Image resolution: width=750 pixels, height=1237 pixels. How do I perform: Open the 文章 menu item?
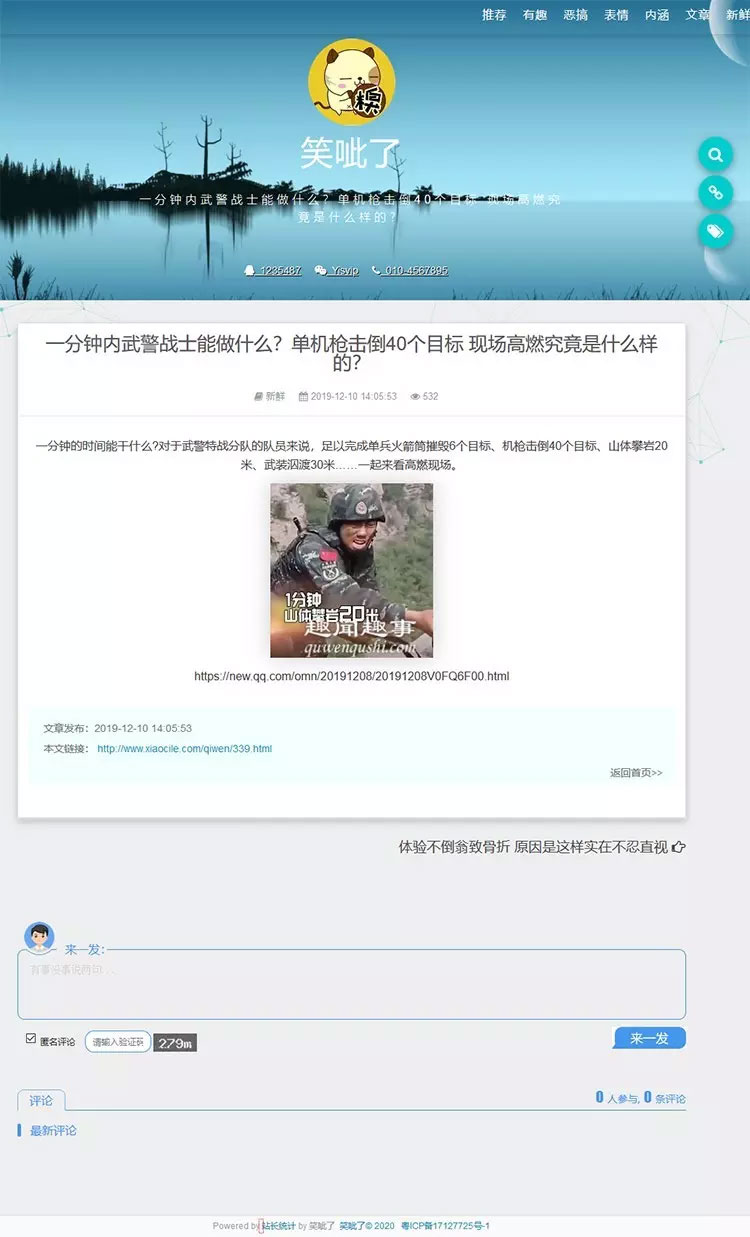[x=698, y=15]
